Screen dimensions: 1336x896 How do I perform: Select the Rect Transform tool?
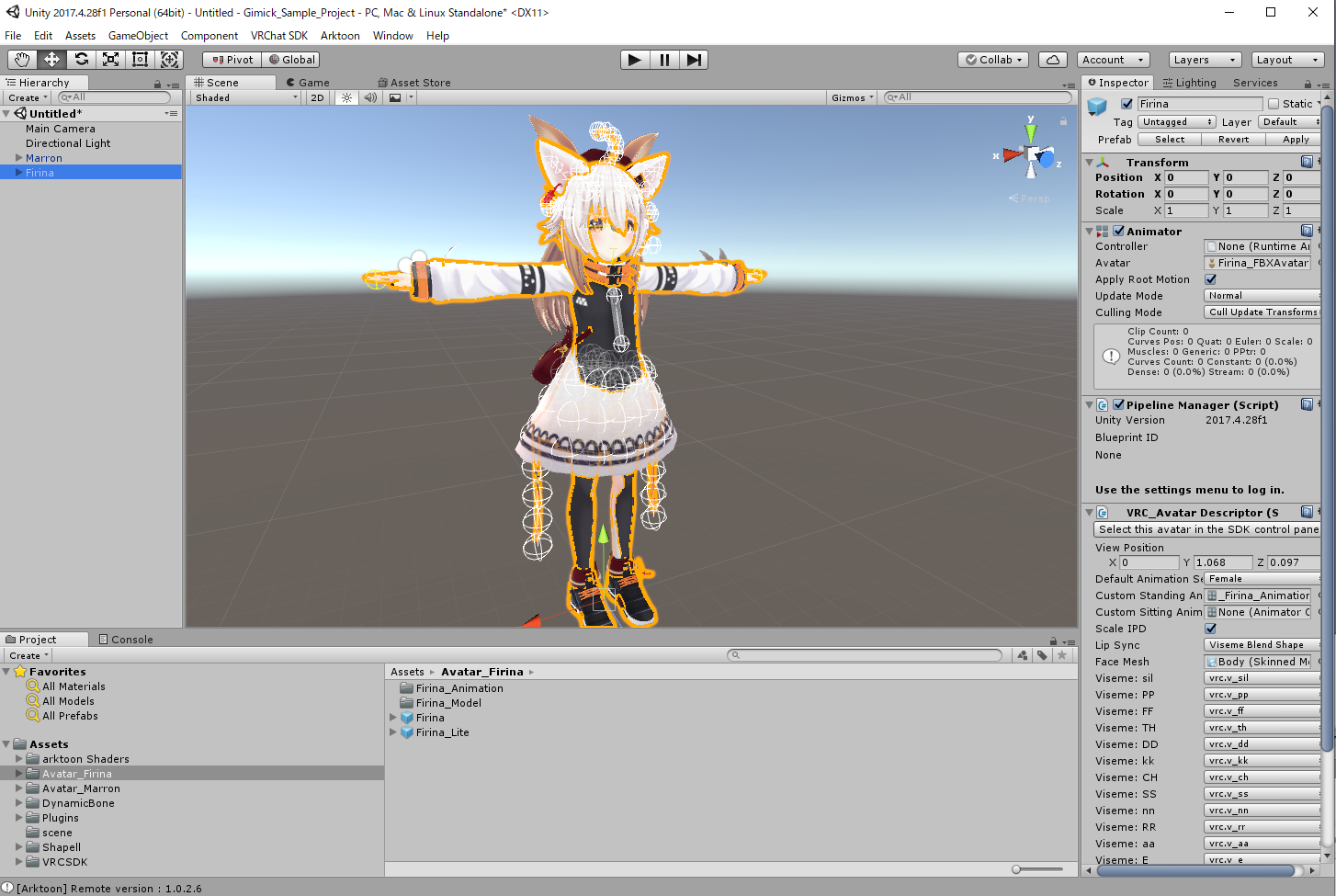coord(141,60)
